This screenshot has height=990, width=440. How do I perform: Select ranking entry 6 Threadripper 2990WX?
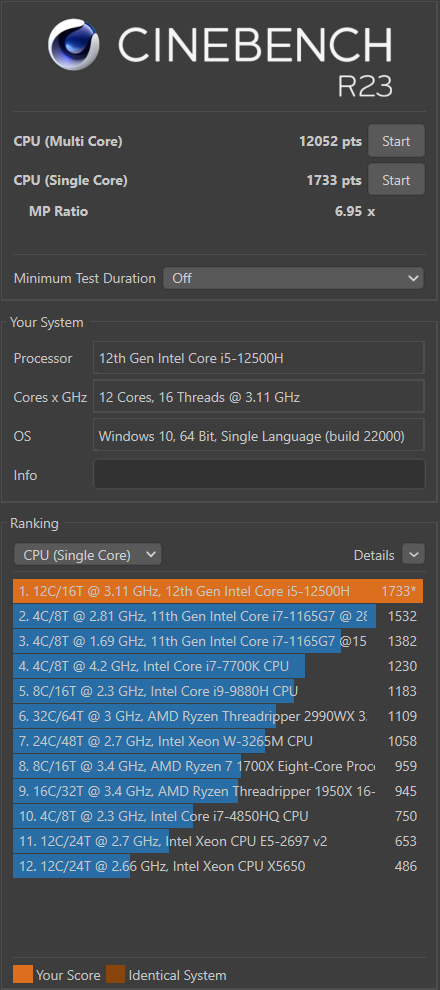click(218, 716)
